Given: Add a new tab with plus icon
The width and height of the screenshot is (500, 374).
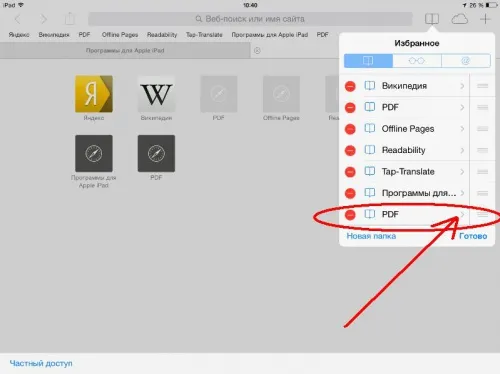Looking at the screenshot, I should (x=485, y=19).
